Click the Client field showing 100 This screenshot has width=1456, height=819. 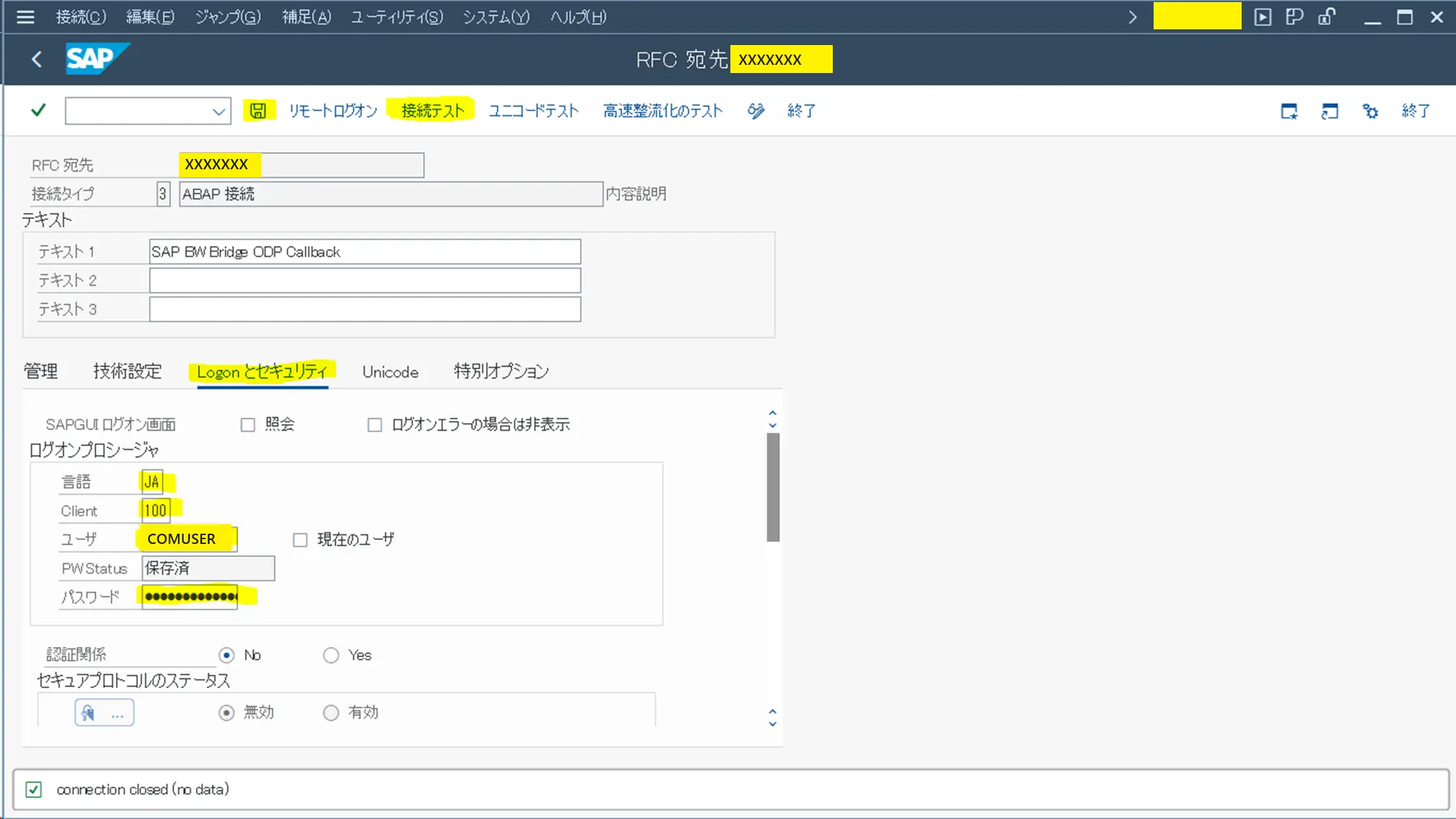[156, 511]
